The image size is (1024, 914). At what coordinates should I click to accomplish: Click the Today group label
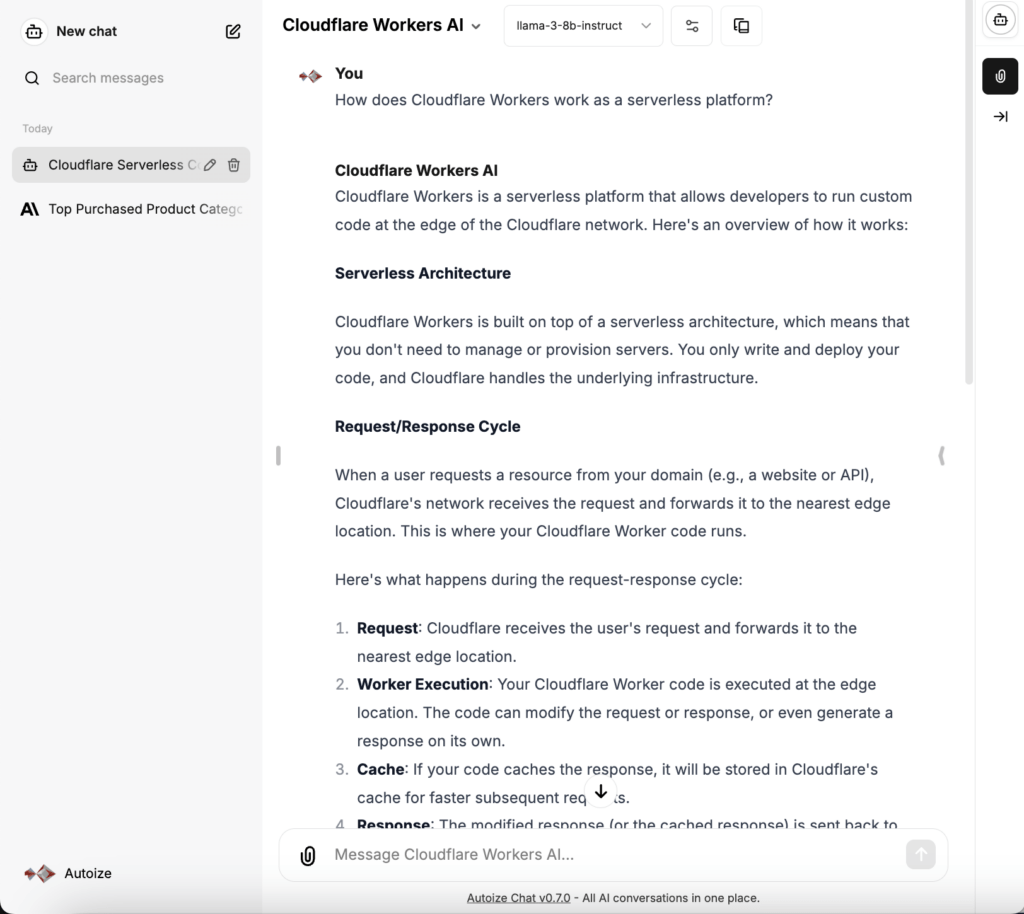[x=37, y=129]
